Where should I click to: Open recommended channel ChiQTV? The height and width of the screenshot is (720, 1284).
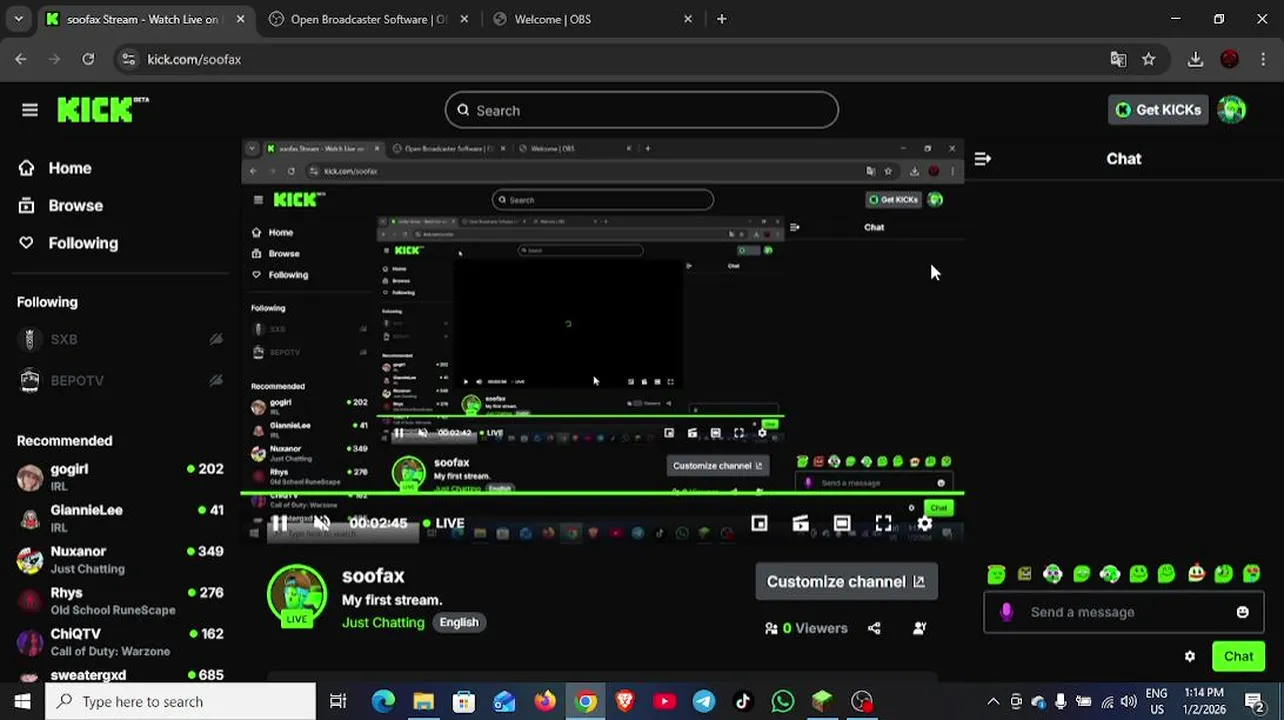[120, 641]
